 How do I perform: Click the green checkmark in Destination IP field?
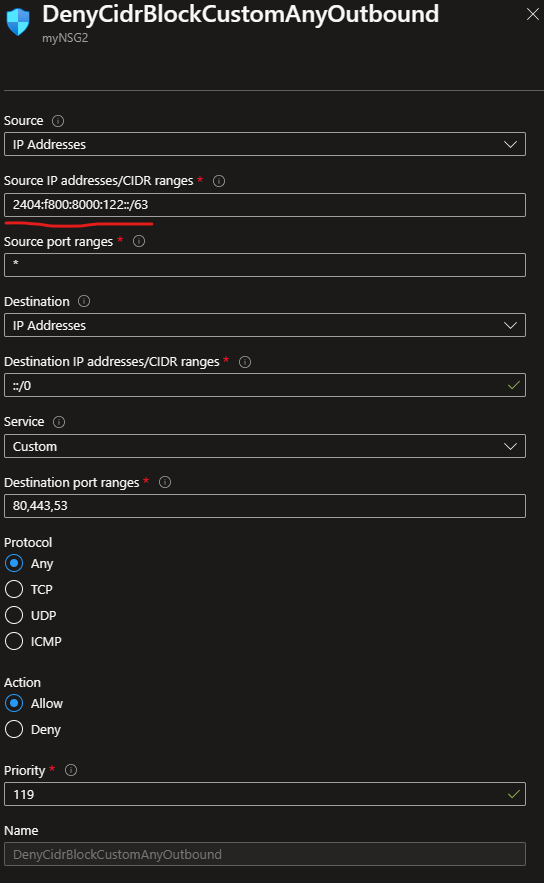[x=514, y=385]
